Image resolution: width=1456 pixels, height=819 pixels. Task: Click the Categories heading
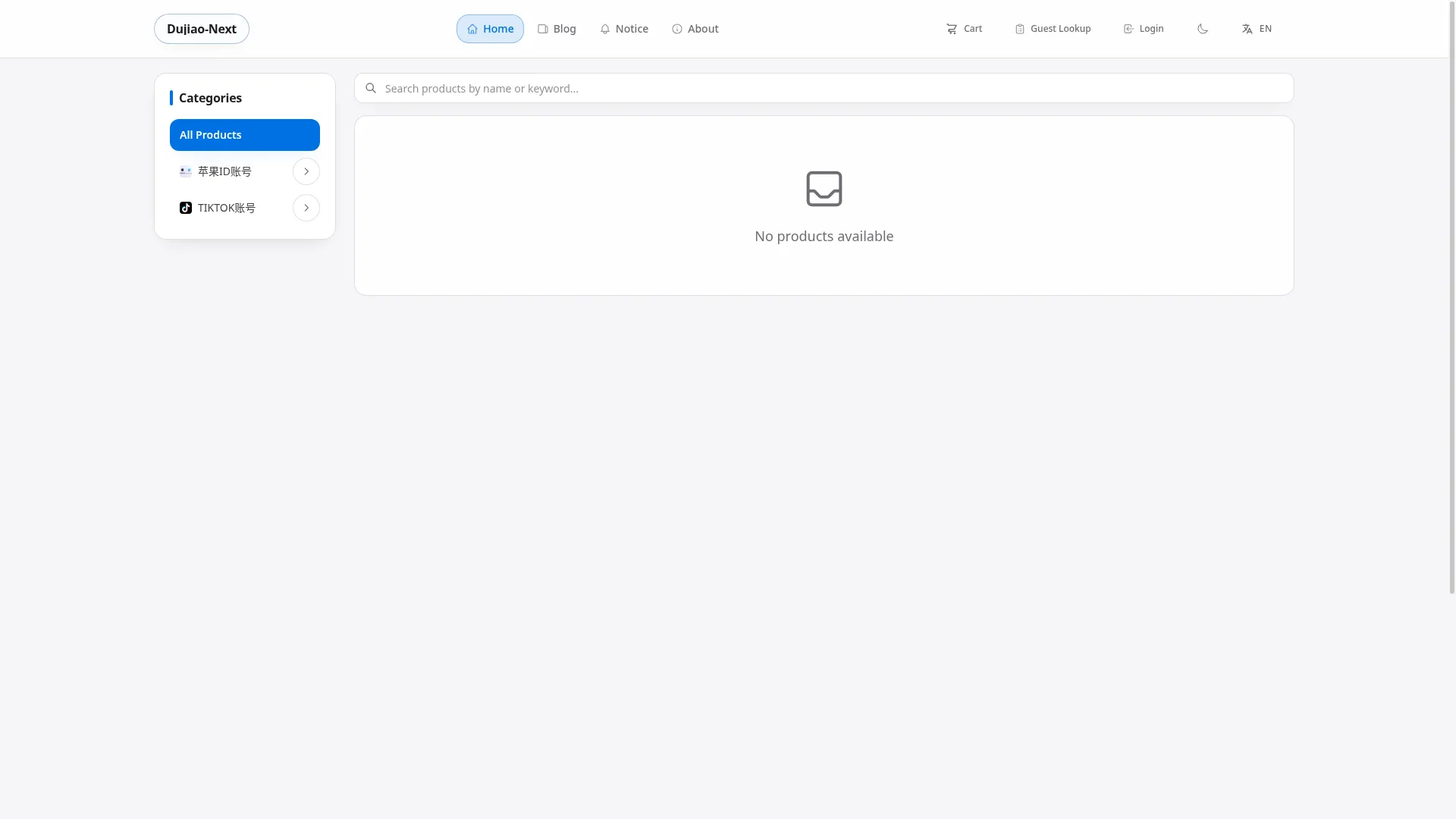pyautogui.click(x=210, y=98)
